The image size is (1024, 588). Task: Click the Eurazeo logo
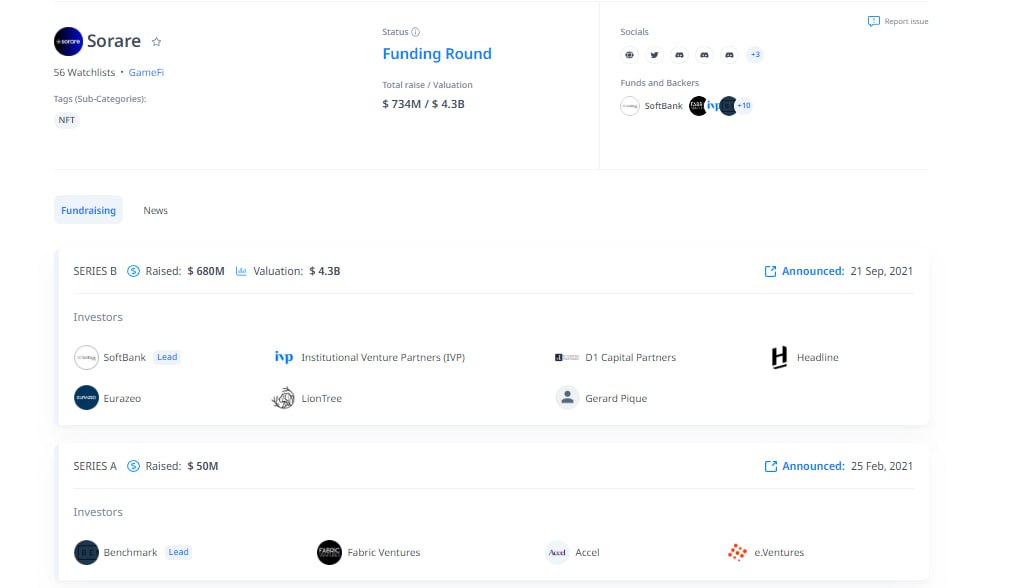coord(86,398)
